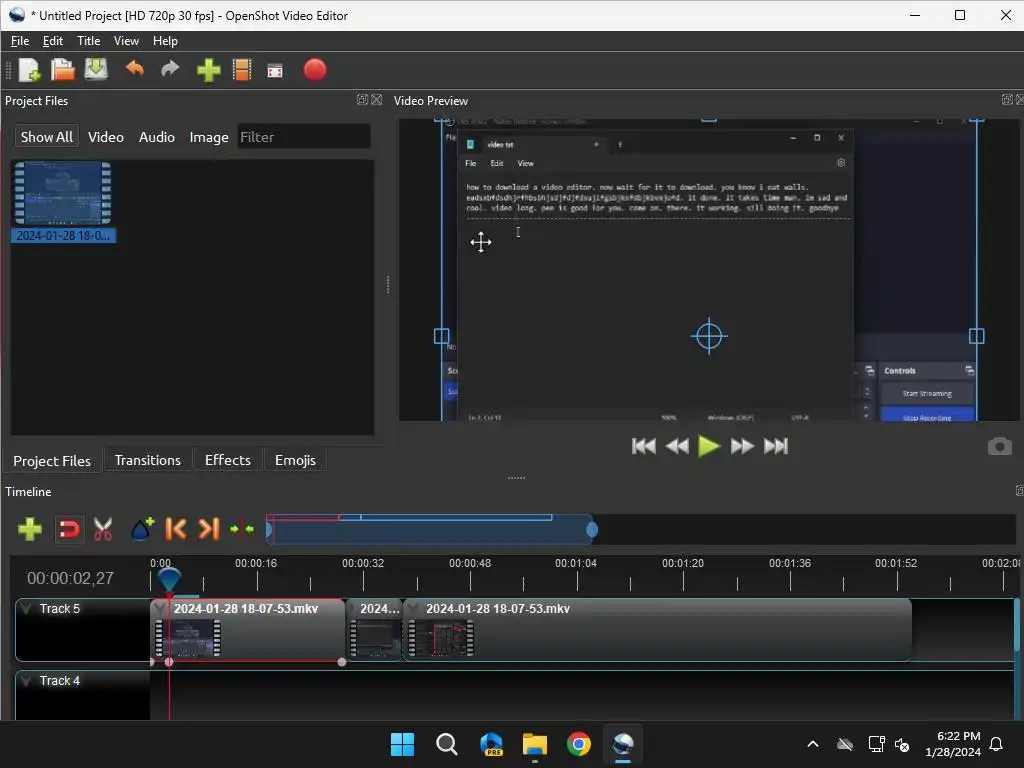The height and width of the screenshot is (768, 1024).
Task: Click the blue playhead marker on ruler
Action: [169, 579]
